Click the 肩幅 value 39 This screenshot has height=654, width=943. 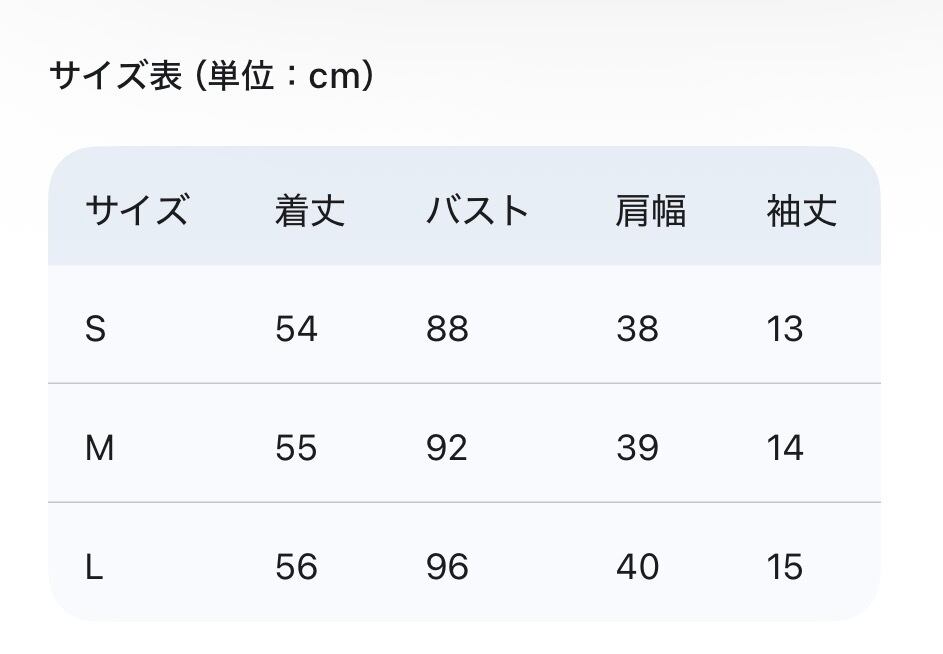point(637,448)
